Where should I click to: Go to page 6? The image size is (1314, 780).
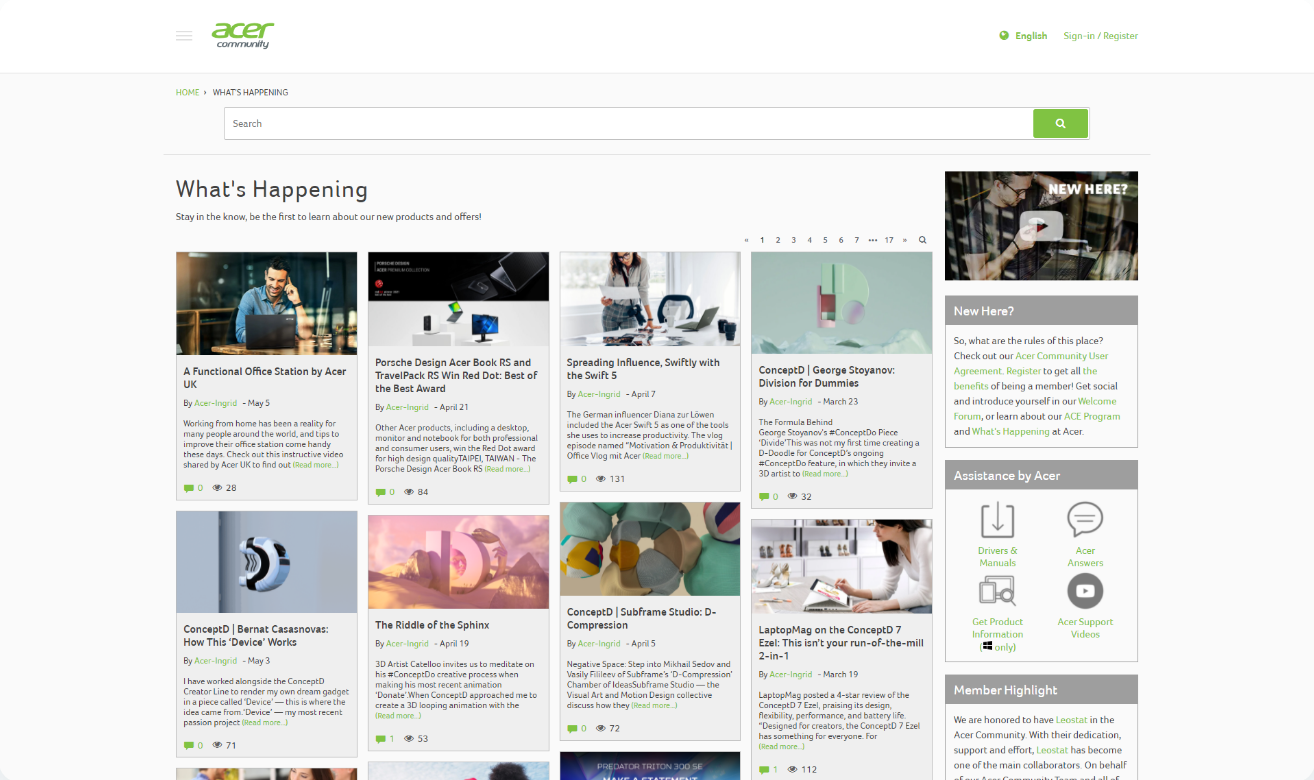pyautogui.click(x=841, y=240)
